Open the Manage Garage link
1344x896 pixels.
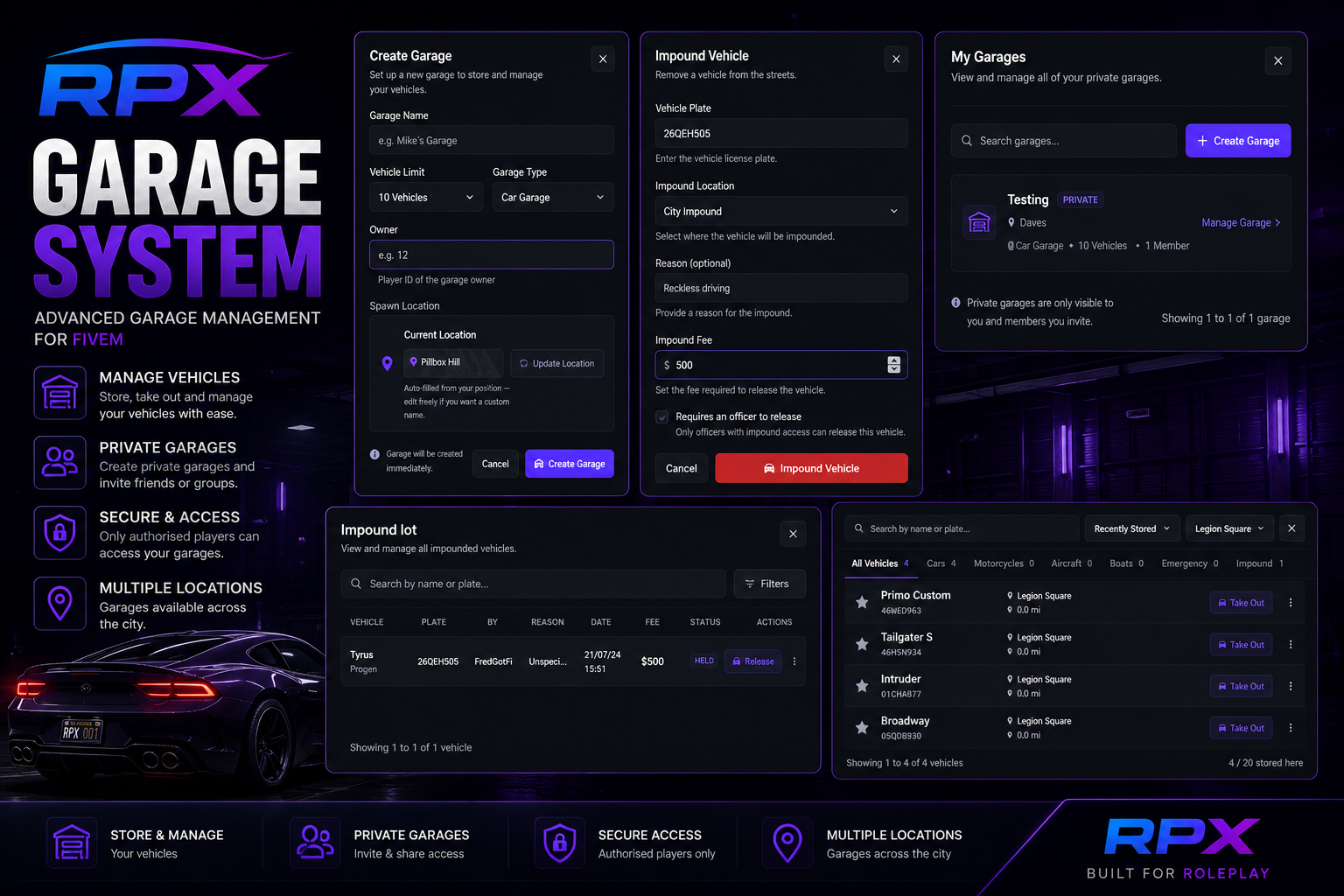point(1241,222)
